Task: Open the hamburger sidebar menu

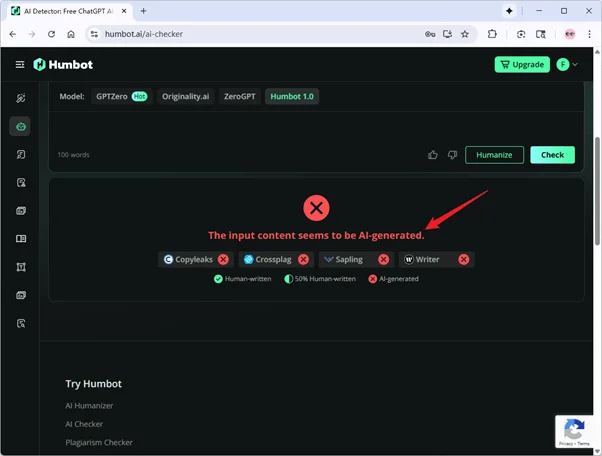Action: point(20,65)
